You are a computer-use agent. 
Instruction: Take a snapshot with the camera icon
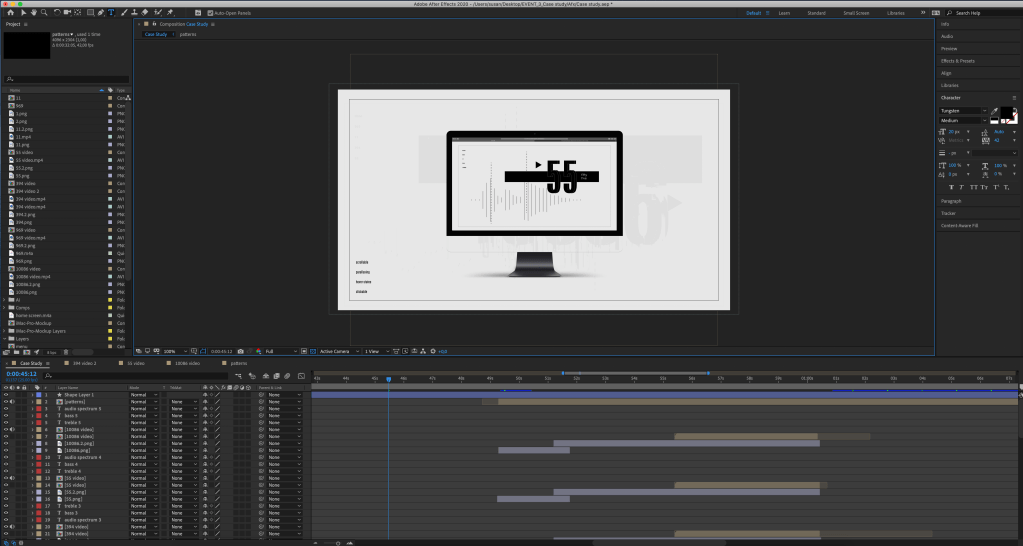pyautogui.click(x=241, y=351)
